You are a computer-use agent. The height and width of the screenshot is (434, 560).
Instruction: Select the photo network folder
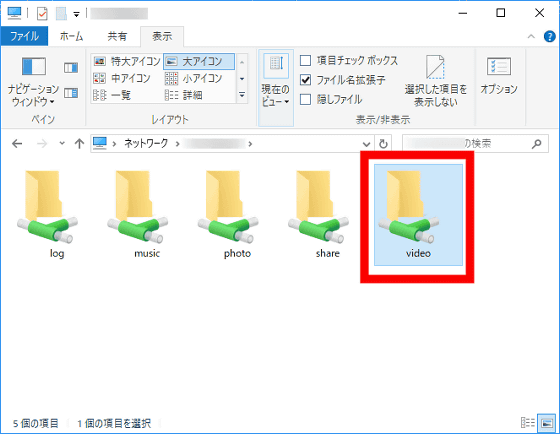(x=228, y=215)
